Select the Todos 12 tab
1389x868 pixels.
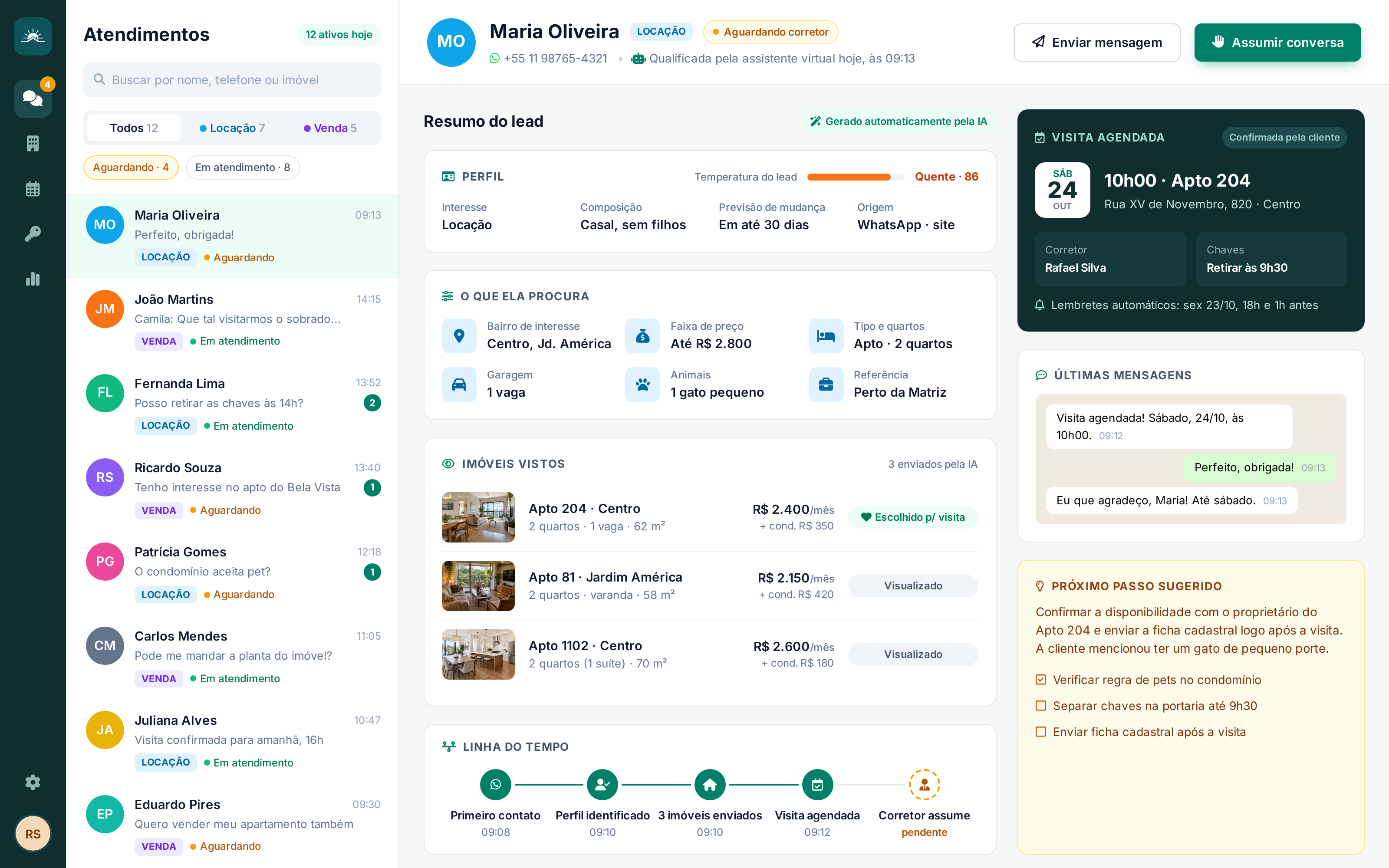[134, 128]
